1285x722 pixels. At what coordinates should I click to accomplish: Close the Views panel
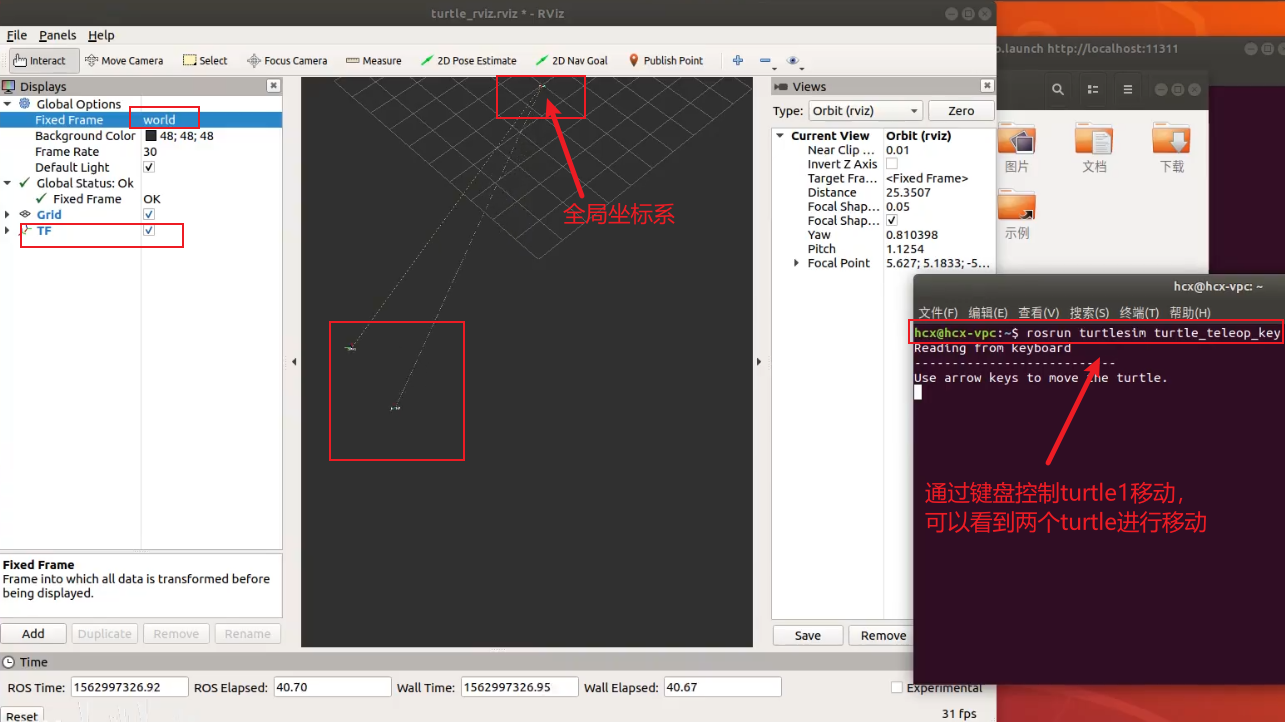click(x=987, y=86)
